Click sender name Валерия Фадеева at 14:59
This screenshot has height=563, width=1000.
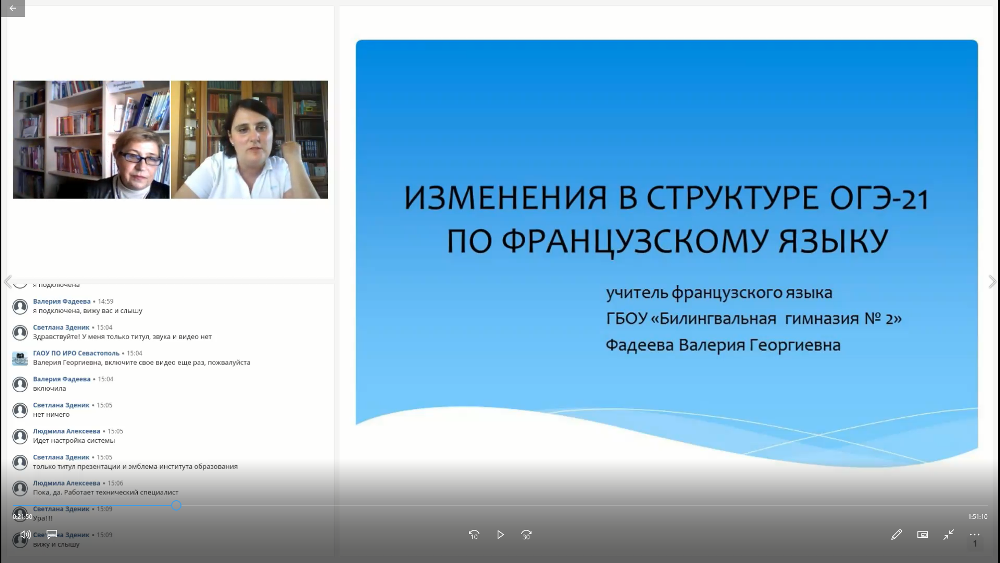[61, 301]
